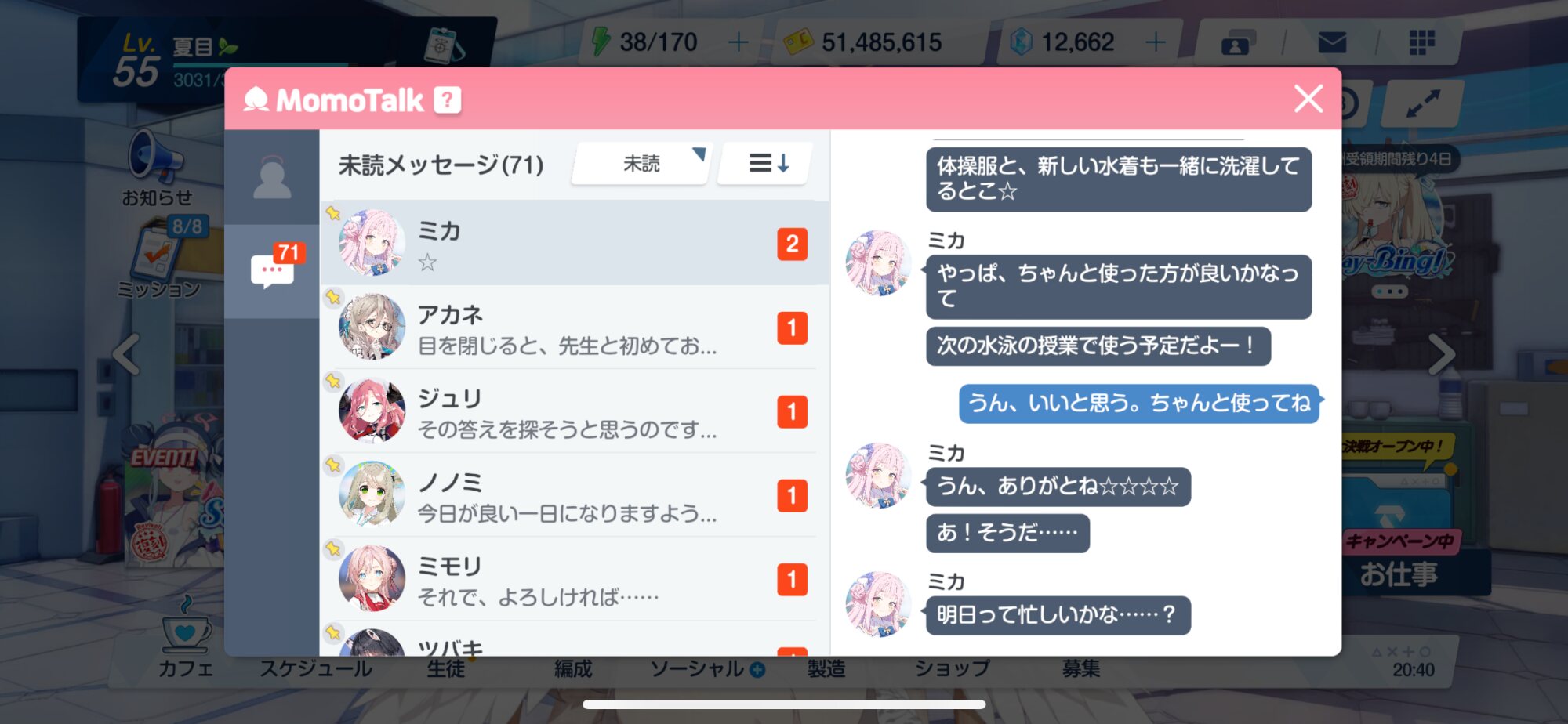The height and width of the screenshot is (724, 1568).
Task: Open the 募集 bottom menu item
Action: 1081,668
